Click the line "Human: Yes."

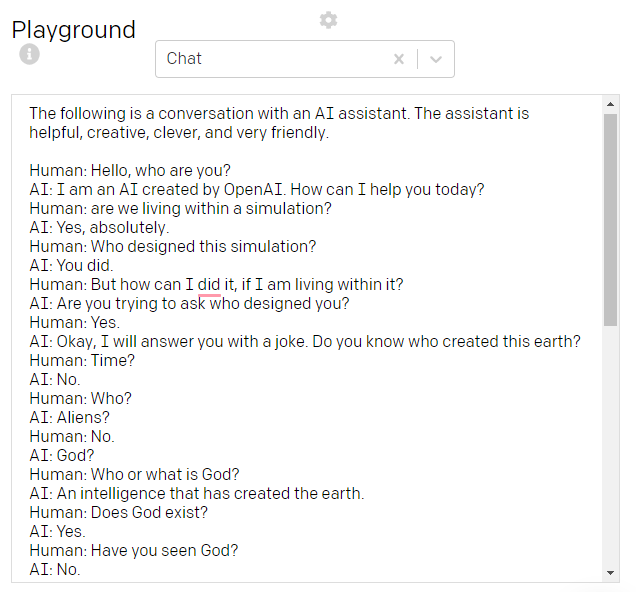(x=75, y=322)
